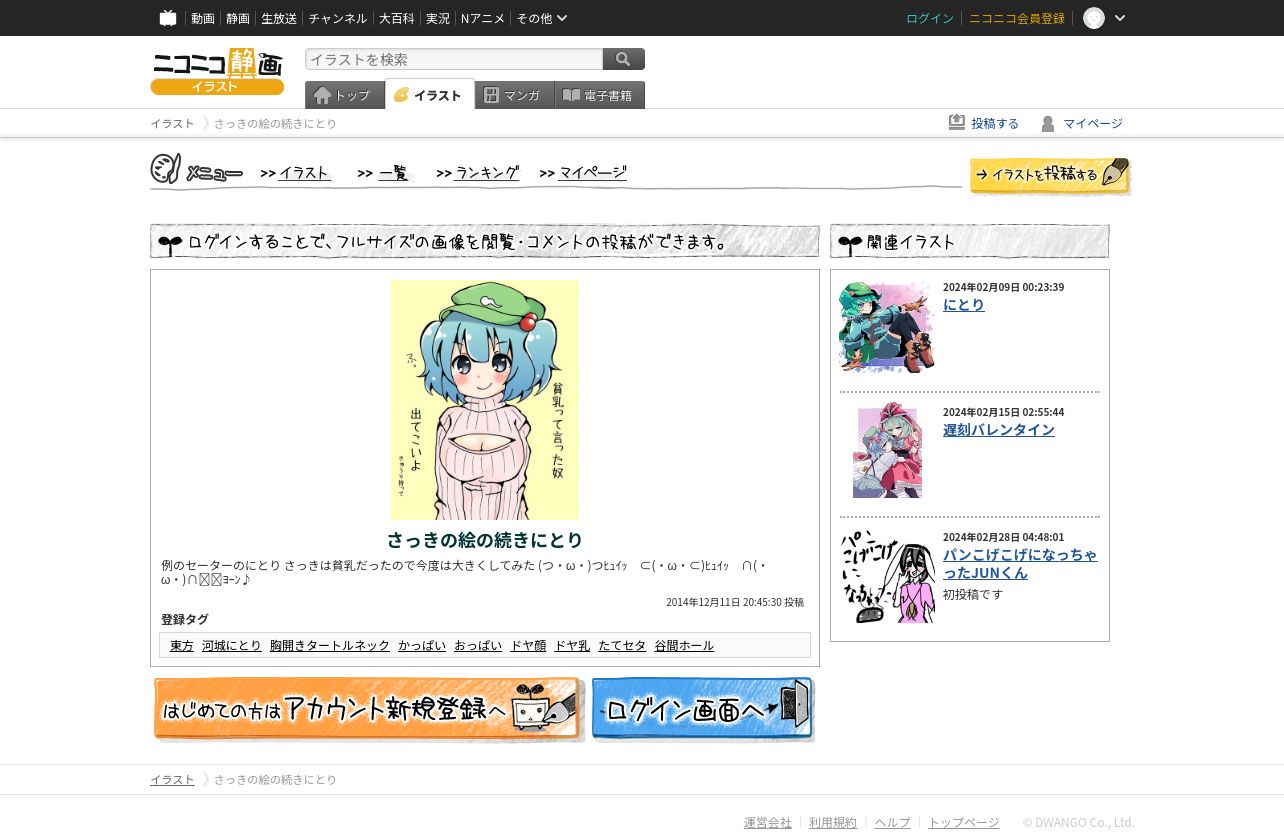Open 動画 in top navigation
1284x835 pixels.
tap(203, 18)
